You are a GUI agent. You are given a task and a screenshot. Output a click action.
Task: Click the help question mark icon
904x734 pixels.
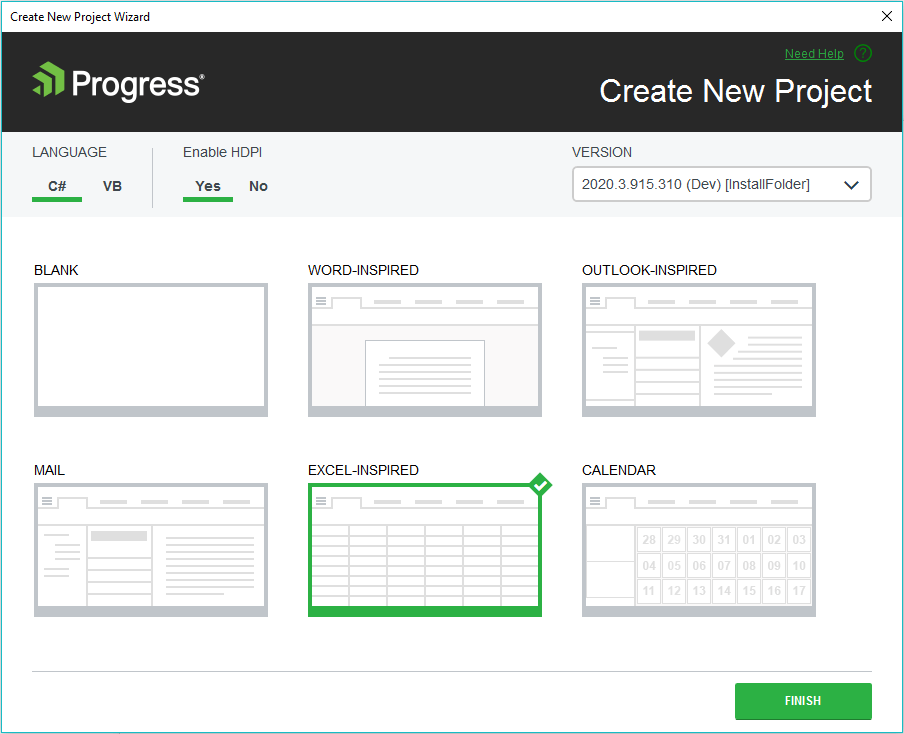pos(862,53)
